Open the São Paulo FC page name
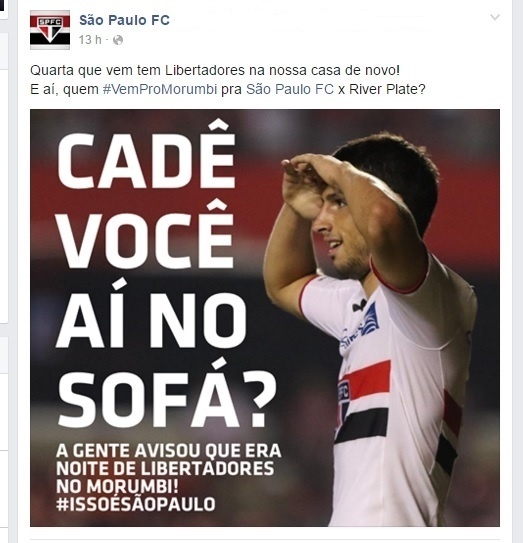The width and height of the screenshot is (523, 543). click(124, 20)
